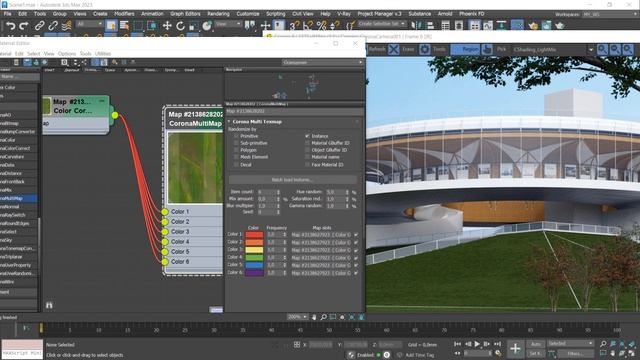
Task: Activate the Select and Rotate tool
Action: pos(180,26)
